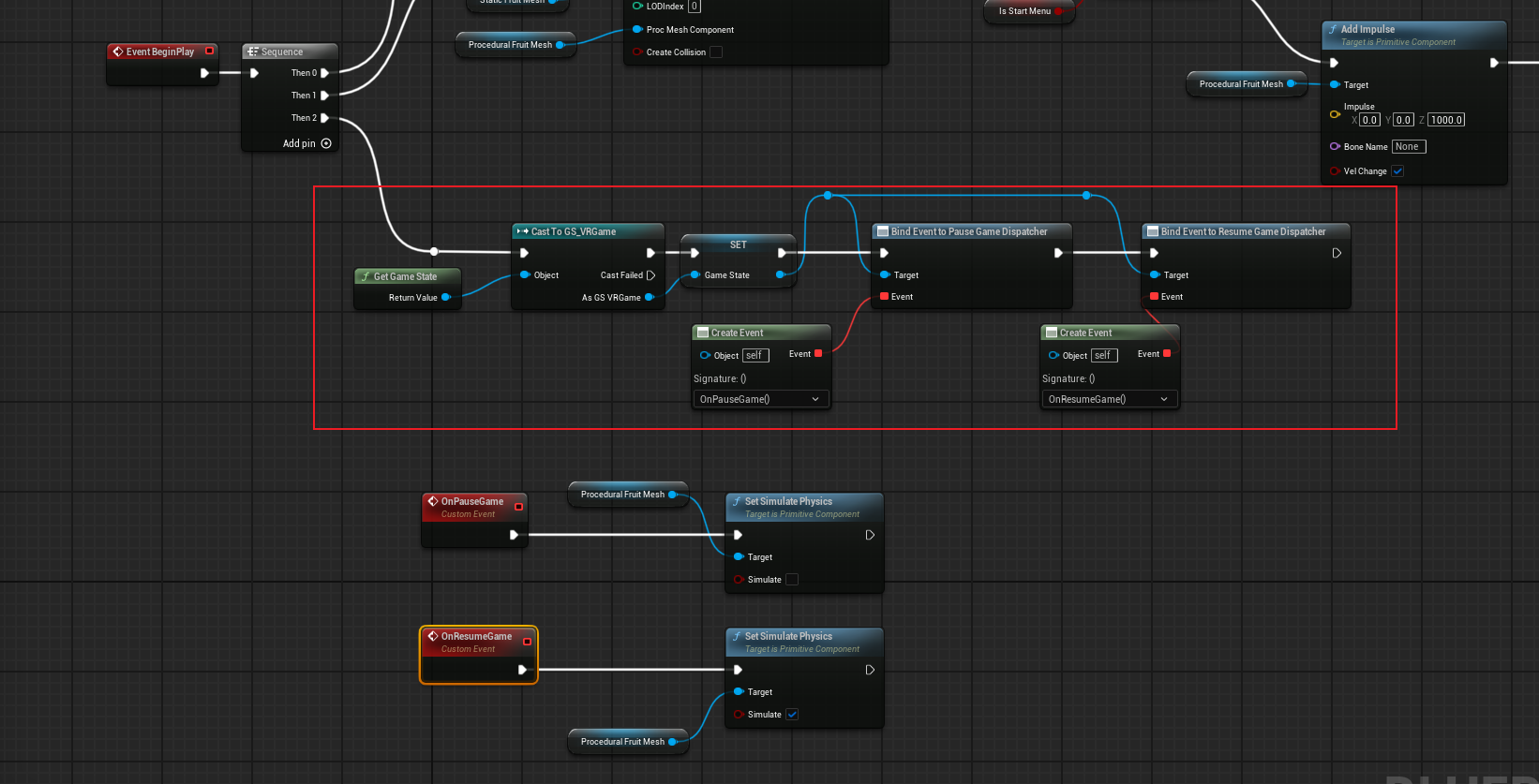This screenshot has height=784, width=1539.
Task: Click the reroute node before Cast To GS_VRGame
Action: (434, 251)
